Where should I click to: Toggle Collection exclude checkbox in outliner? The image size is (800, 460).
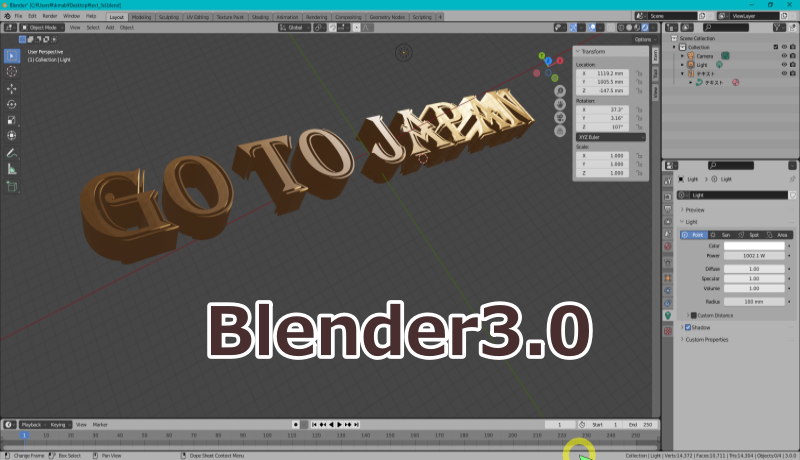point(776,47)
